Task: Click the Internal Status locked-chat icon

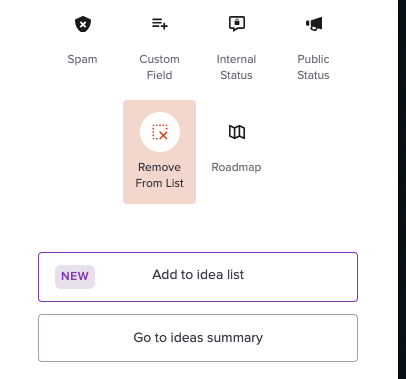Action: pos(237,24)
